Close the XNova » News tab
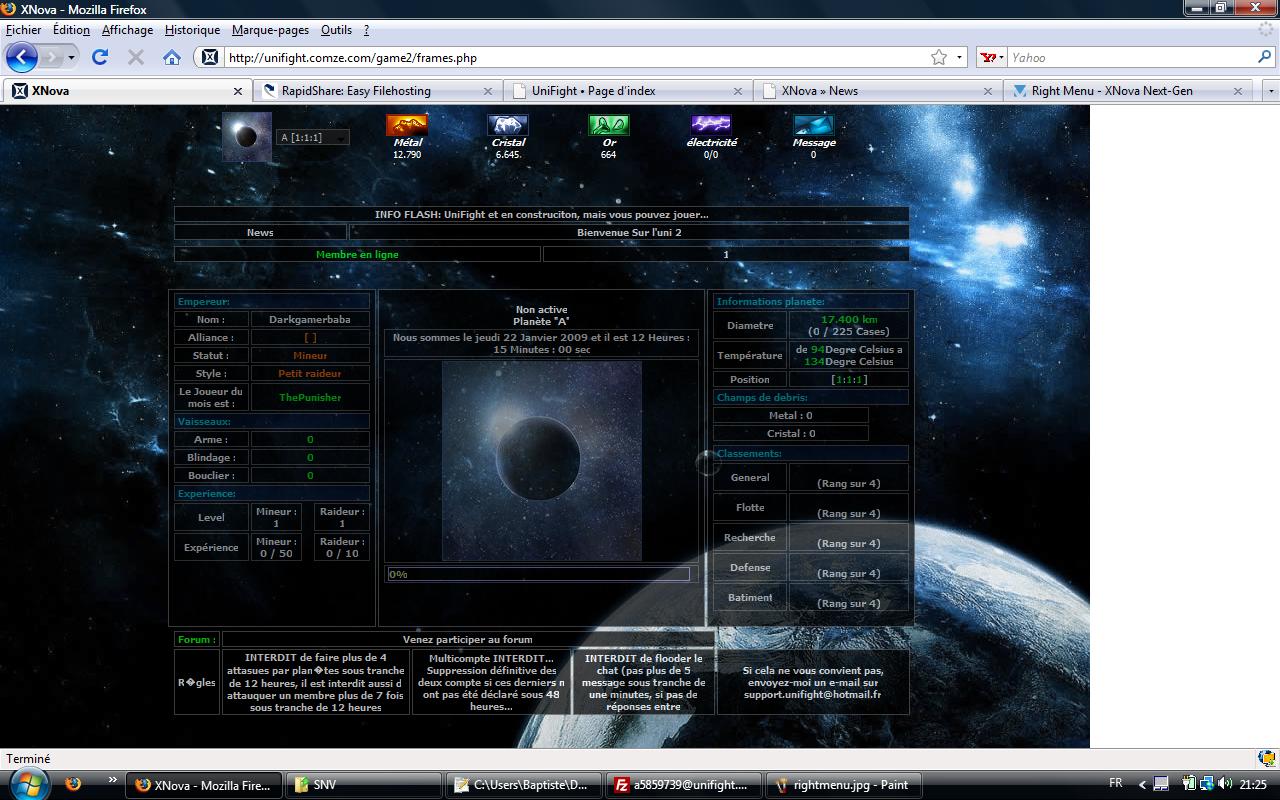The image size is (1280, 800). (988, 90)
